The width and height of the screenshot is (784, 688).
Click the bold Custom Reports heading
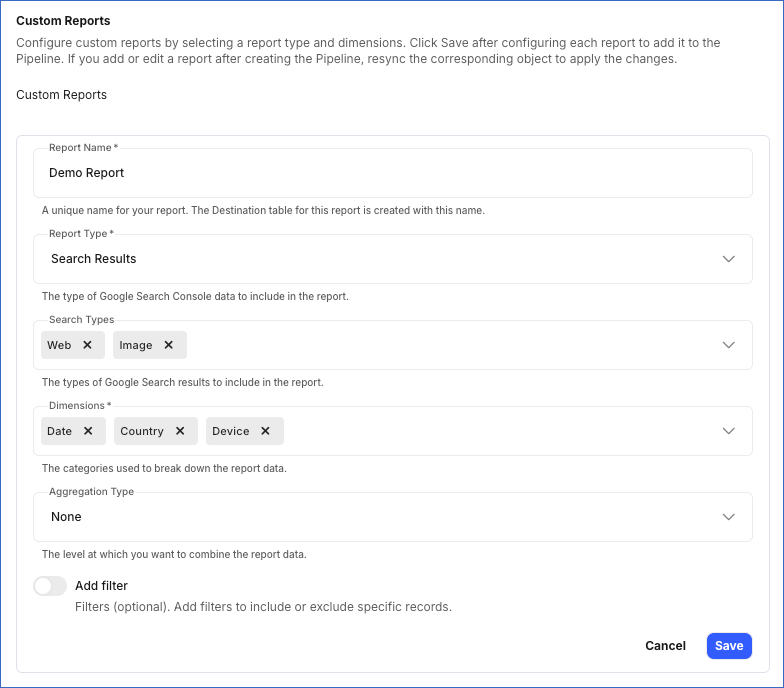coord(63,21)
